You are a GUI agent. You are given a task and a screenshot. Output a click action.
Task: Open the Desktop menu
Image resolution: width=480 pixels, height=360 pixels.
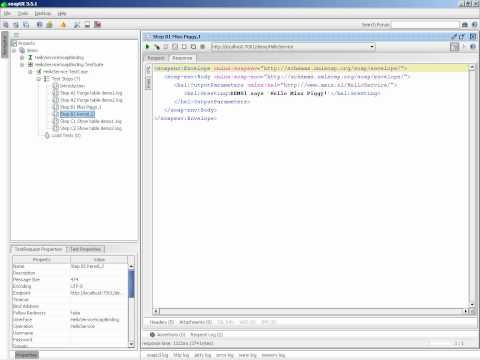43,13
